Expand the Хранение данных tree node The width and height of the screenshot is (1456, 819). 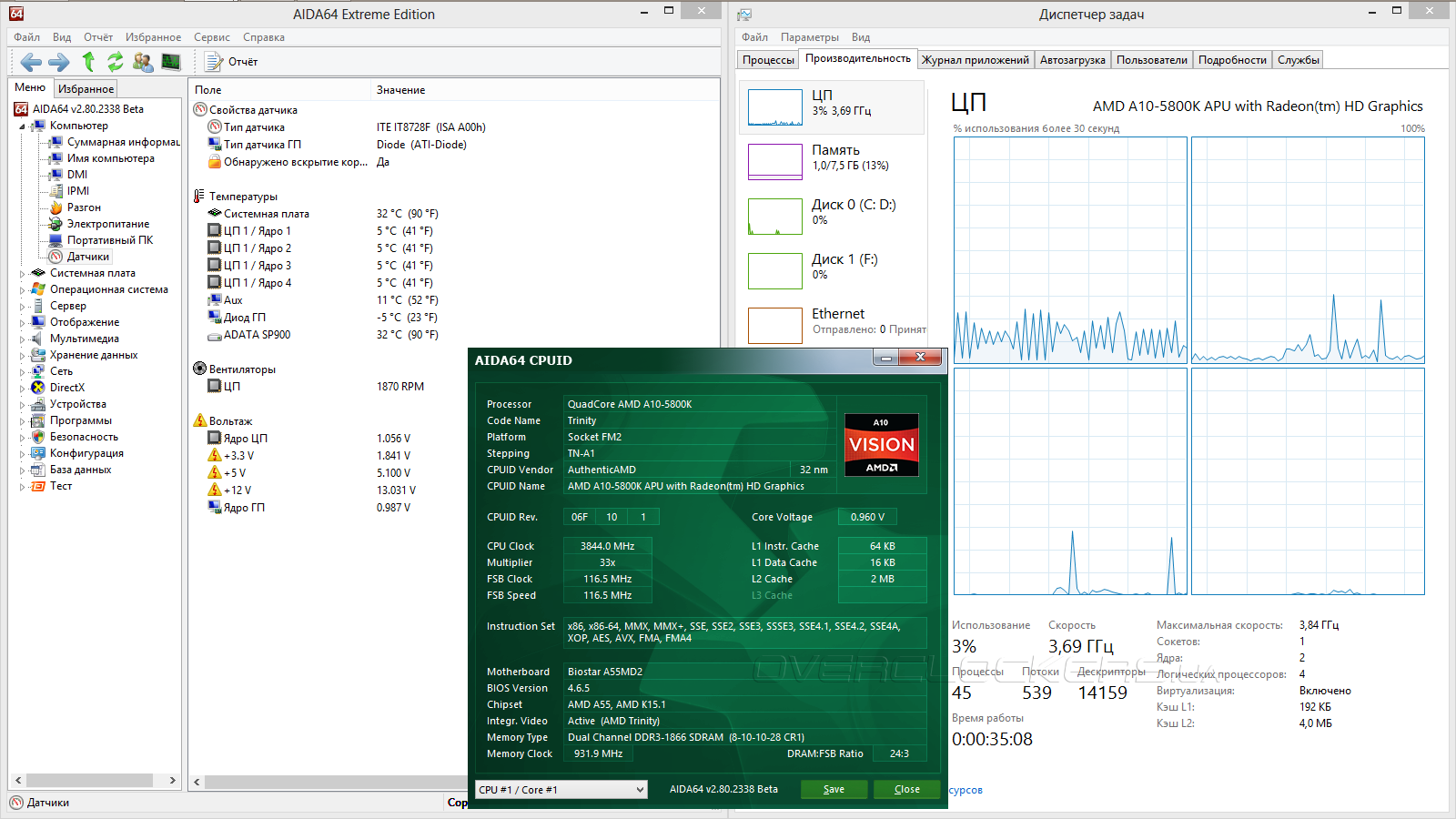(22, 356)
